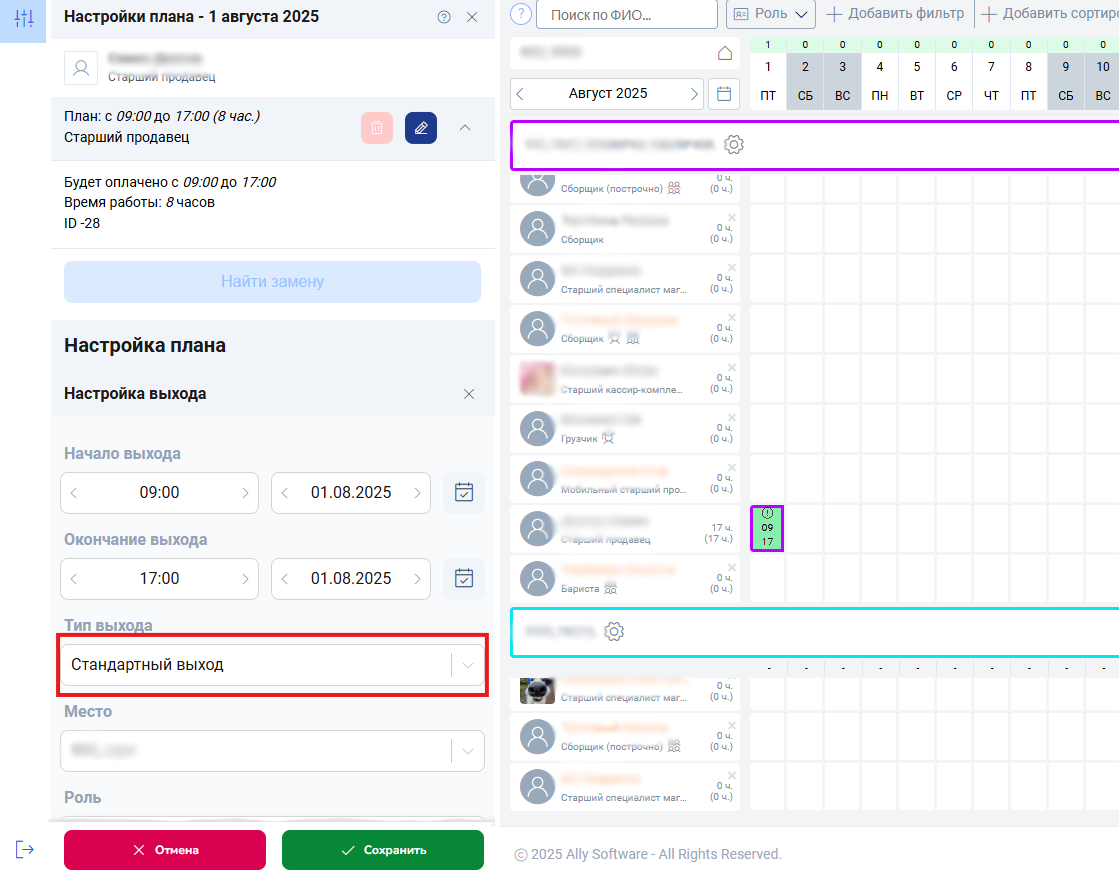Viewport: 1119px width, 878px height.
Task: Click gear icon in the purple group header
Action: click(x=734, y=145)
